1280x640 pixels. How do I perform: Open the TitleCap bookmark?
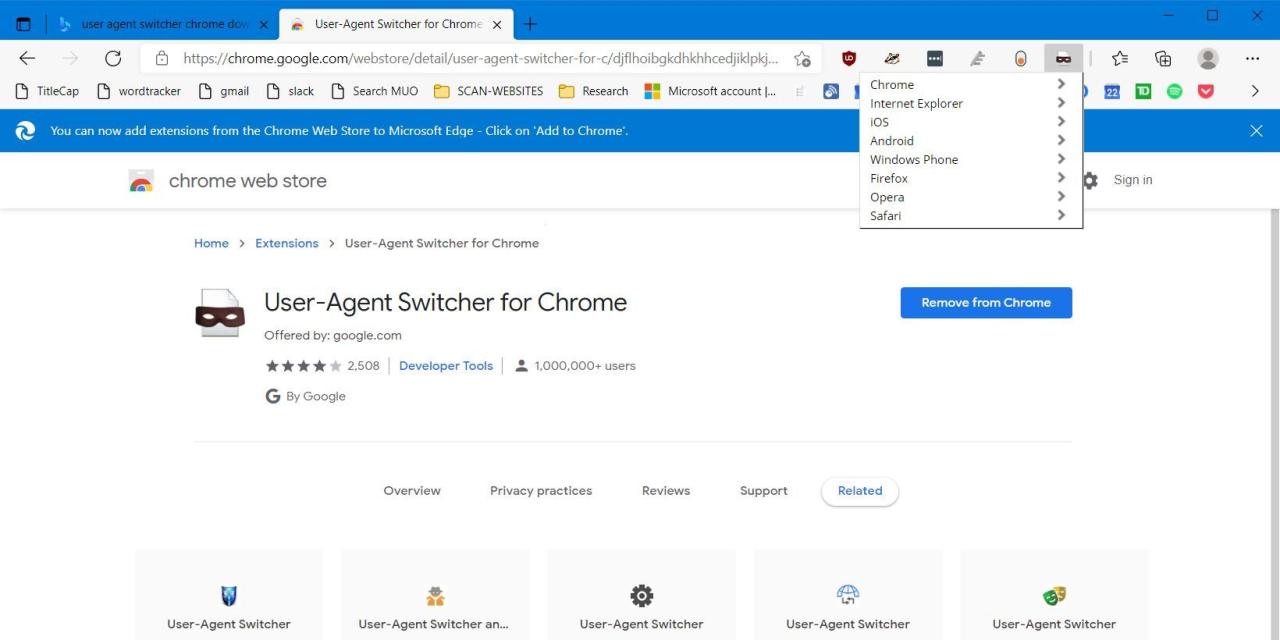coord(47,91)
